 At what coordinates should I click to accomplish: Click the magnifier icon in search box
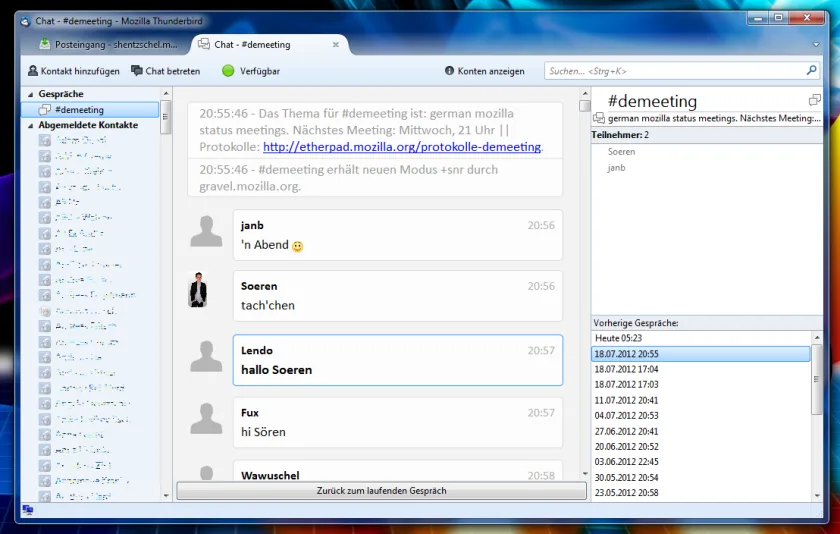(x=812, y=70)
